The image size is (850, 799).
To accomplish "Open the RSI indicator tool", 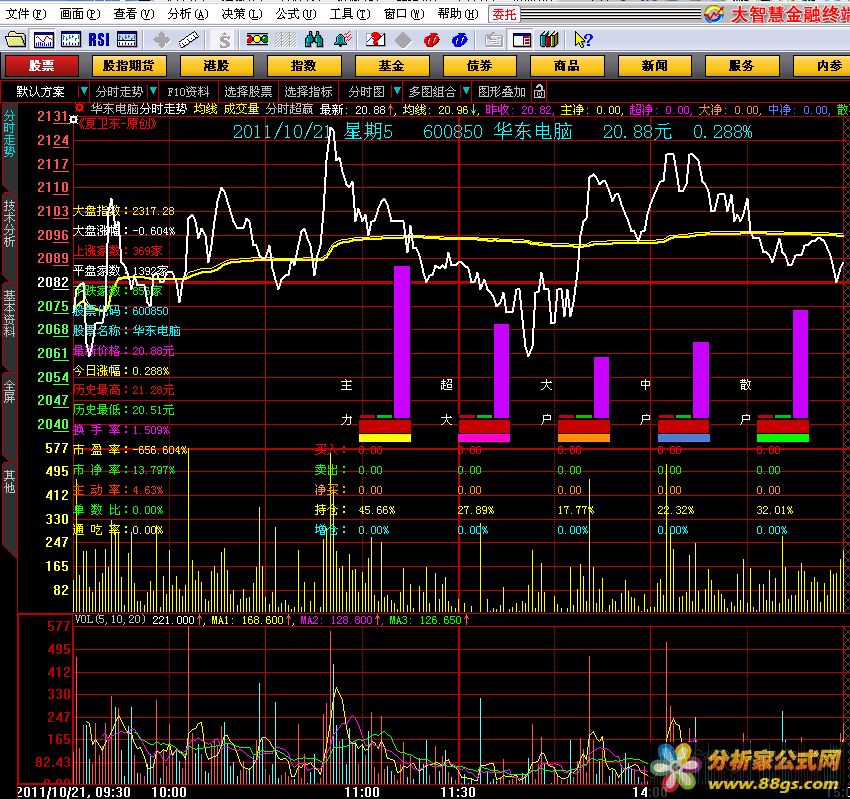I will (x=99, y=40).
